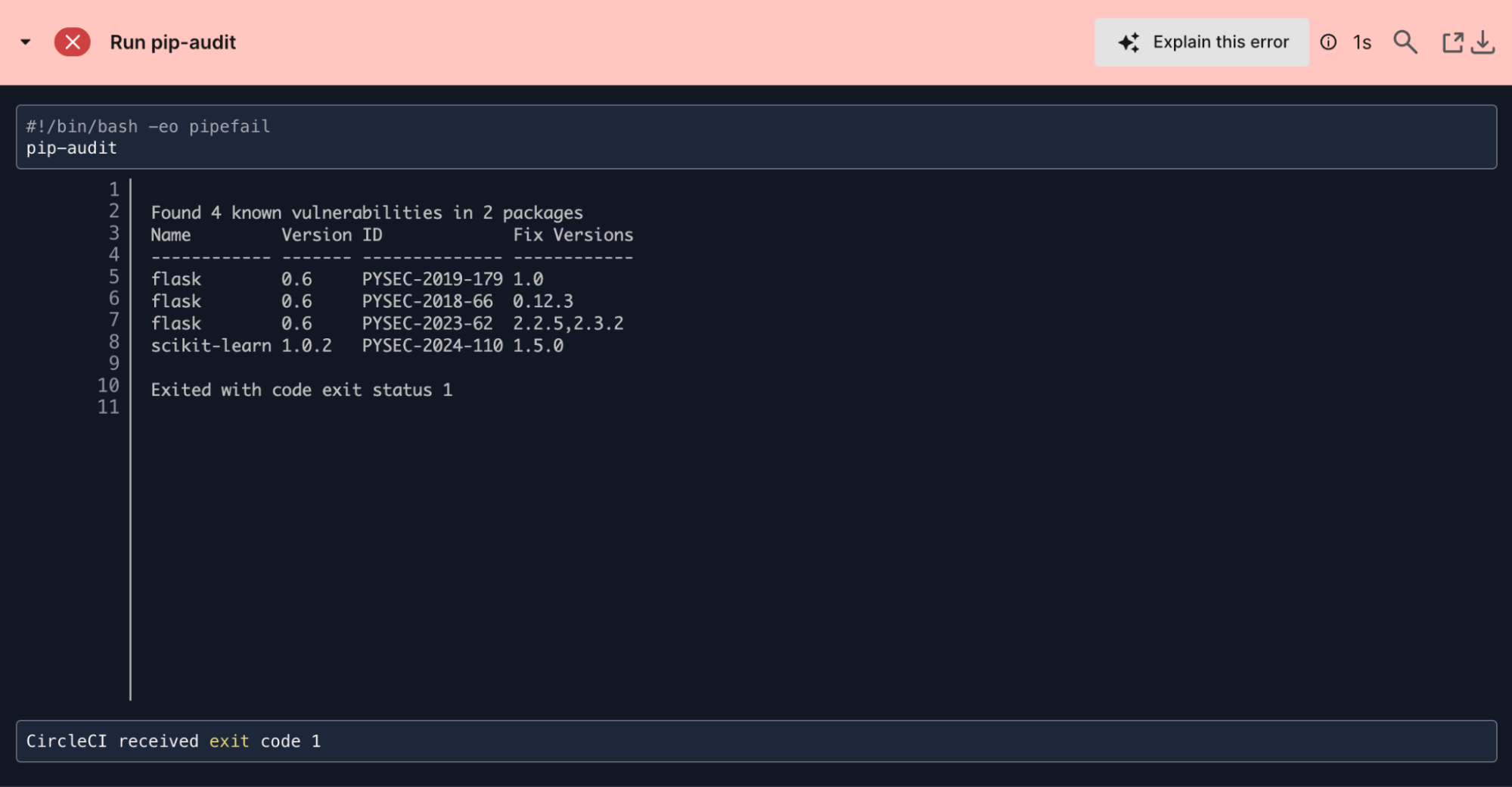Image resolution: width=1512 pixels, height=787 pixels.
Task: Select the Exited with code status line
Action: (302, 390)
